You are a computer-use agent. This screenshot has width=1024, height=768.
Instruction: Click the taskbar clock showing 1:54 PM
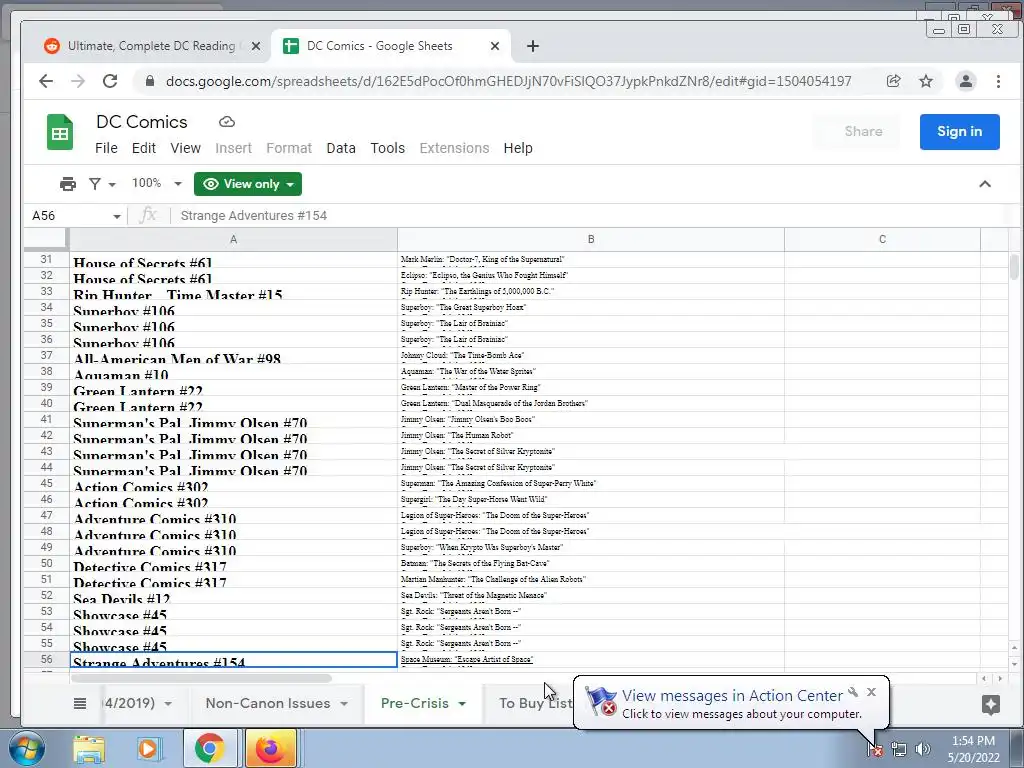973,748
